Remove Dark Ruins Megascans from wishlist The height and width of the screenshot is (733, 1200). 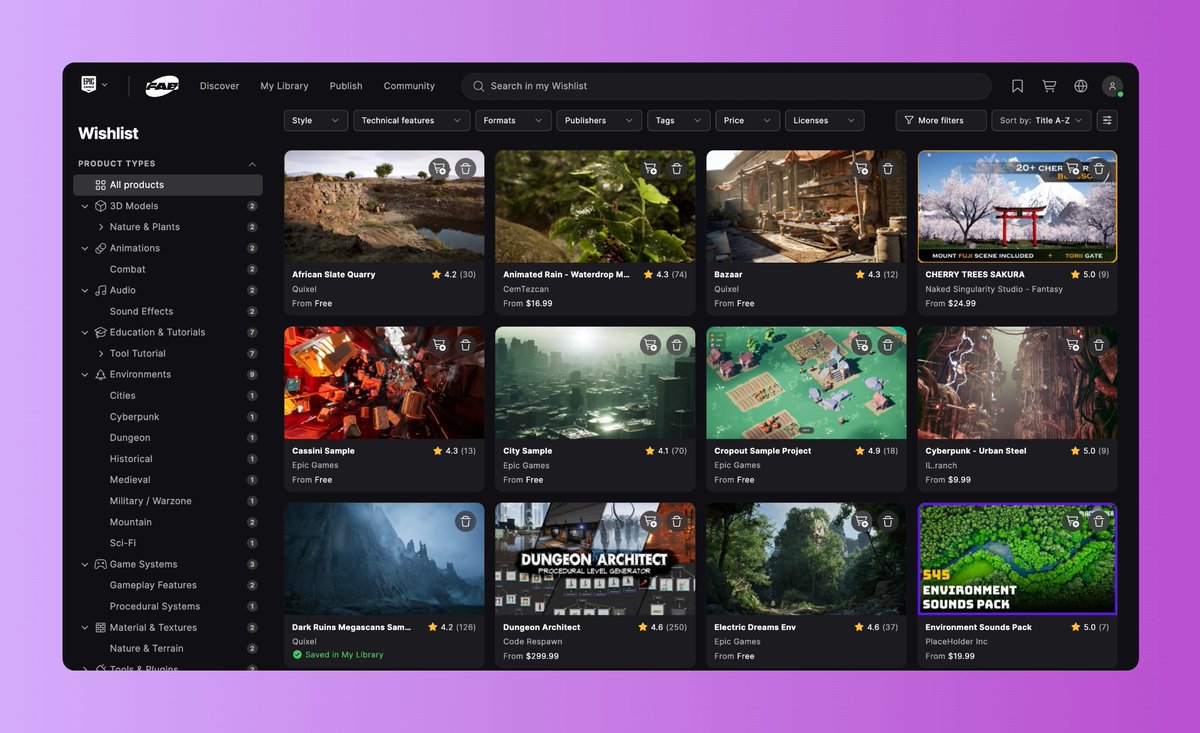(x=465, y=521)
